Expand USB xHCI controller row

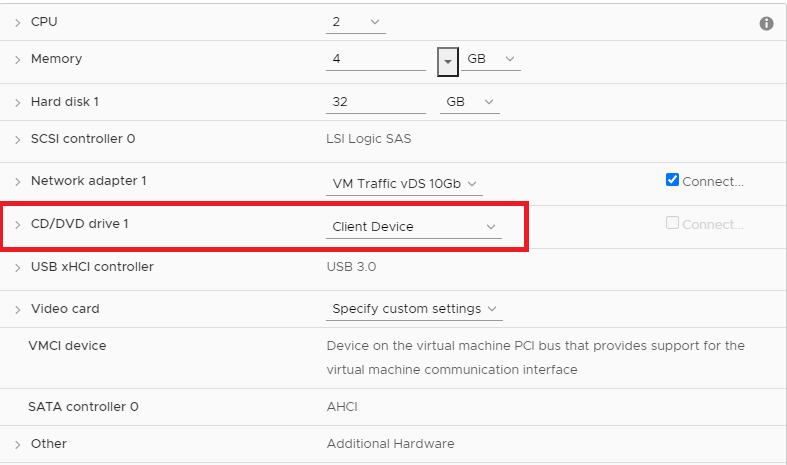(18, 268)
